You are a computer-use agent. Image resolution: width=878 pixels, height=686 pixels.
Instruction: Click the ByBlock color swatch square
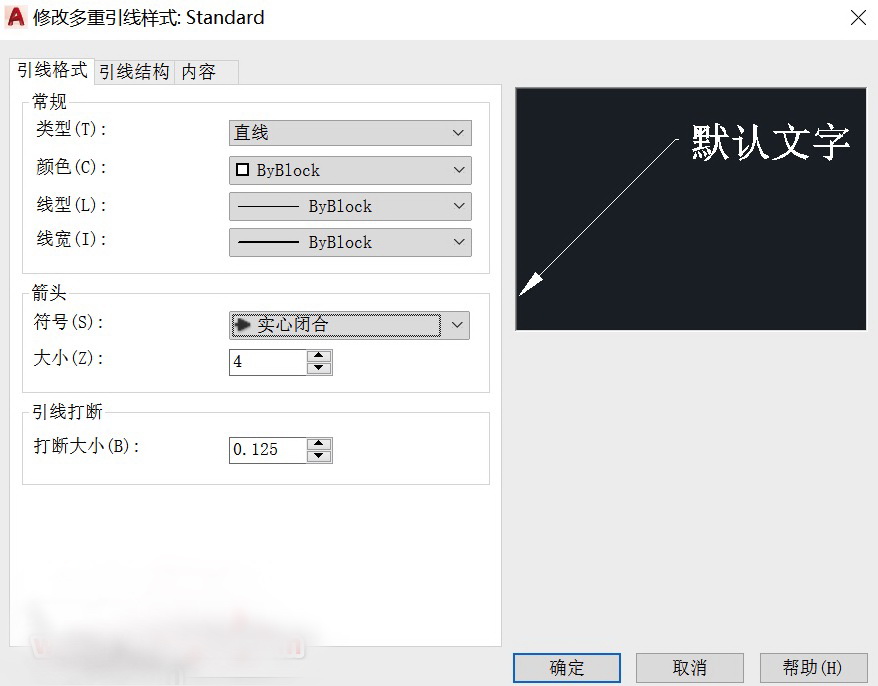pyautogui.click(x=242, y=170)
